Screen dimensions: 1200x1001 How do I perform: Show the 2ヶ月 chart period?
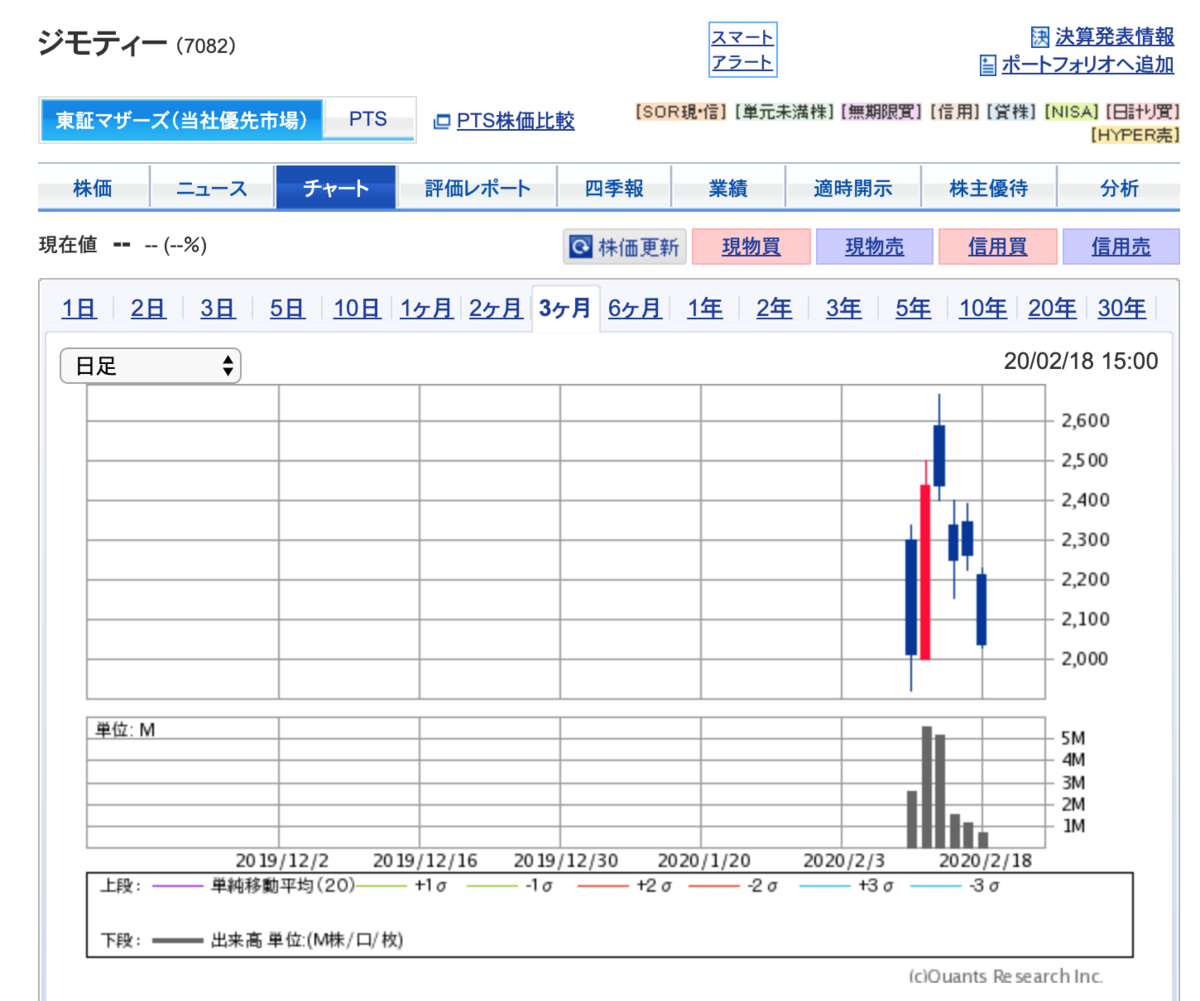pyautogui.click(x=496, y=309)
